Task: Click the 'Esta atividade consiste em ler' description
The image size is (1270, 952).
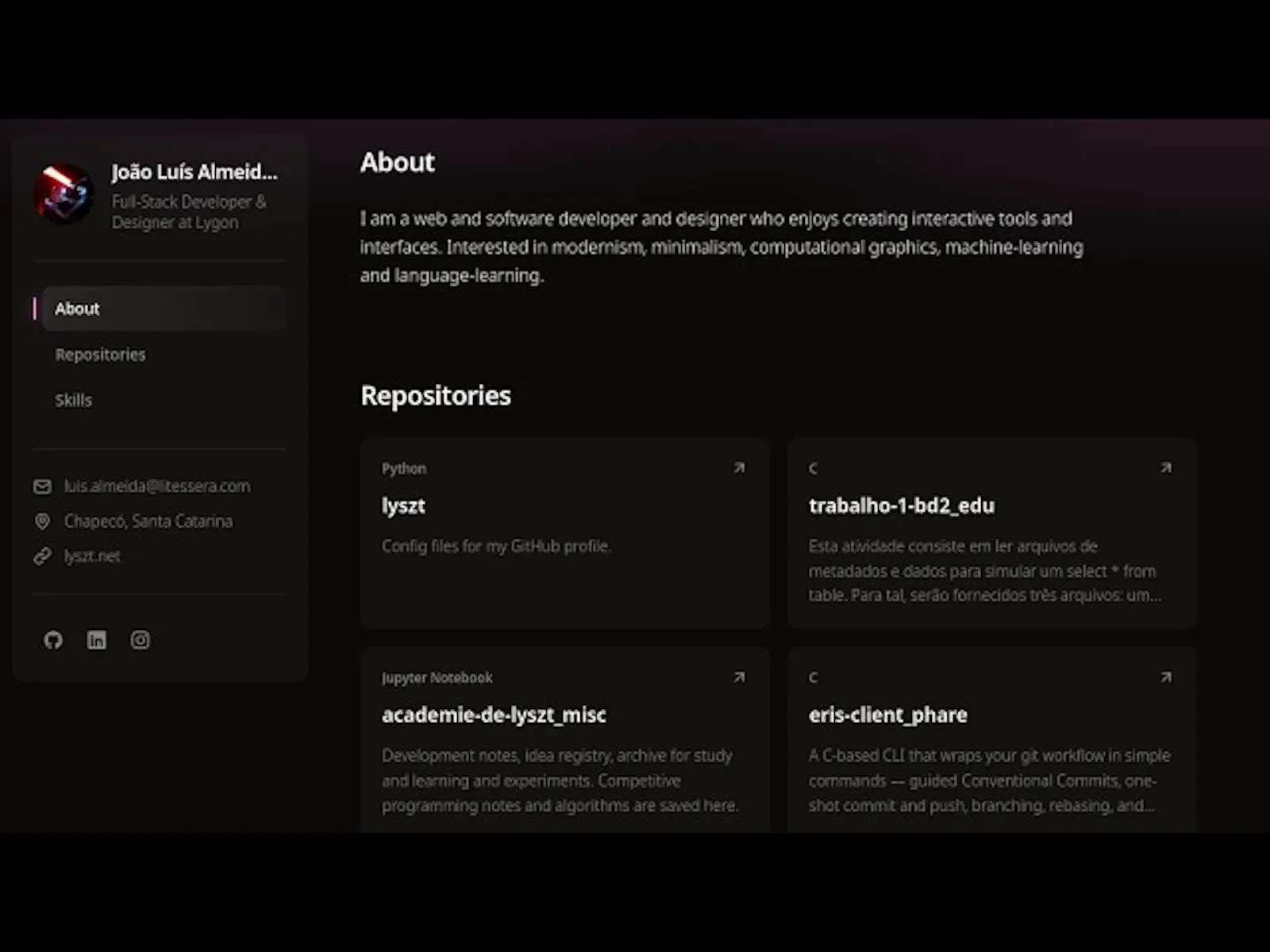Action: (985, 570)
